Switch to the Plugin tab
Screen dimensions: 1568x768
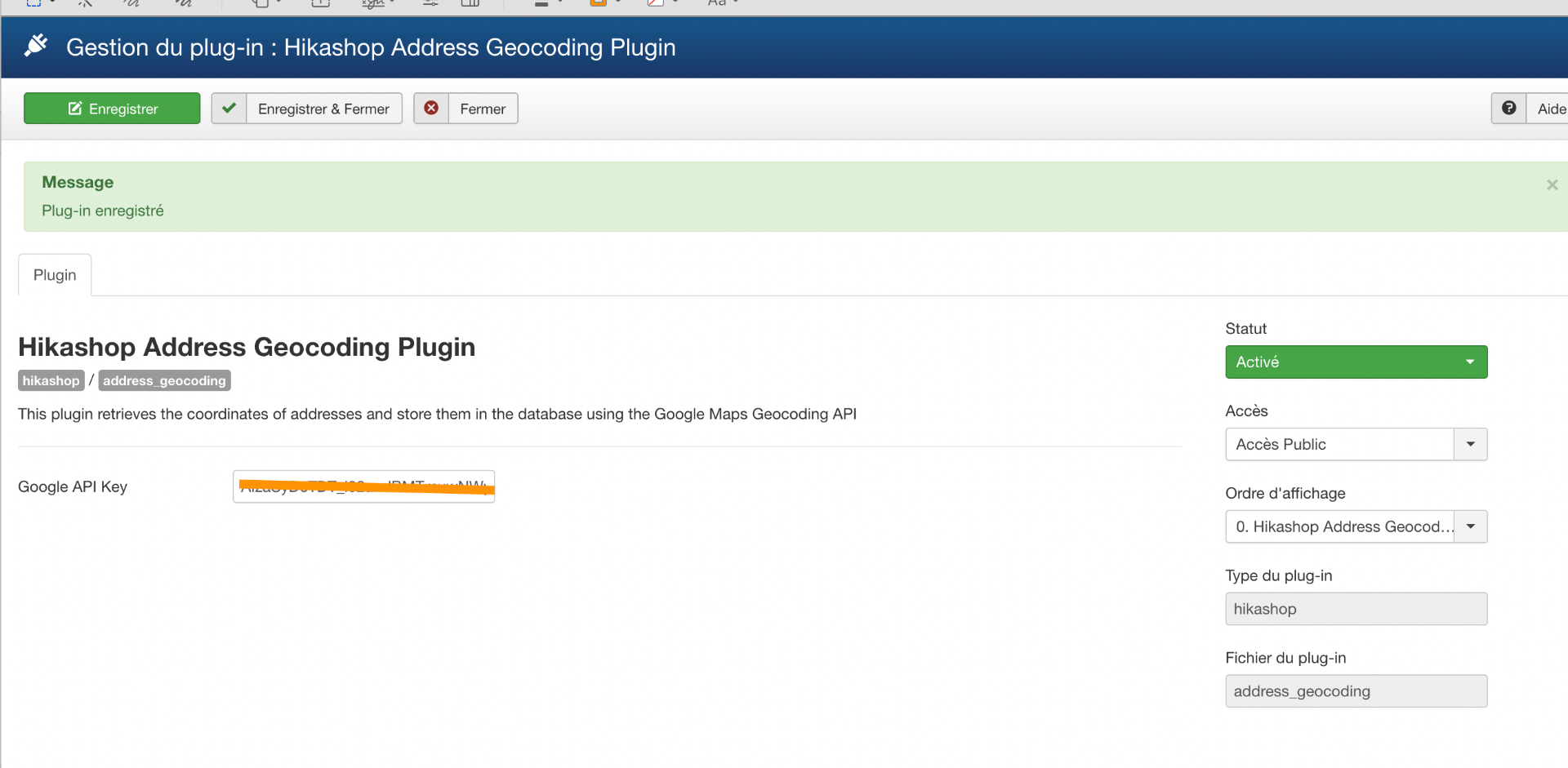55,275
